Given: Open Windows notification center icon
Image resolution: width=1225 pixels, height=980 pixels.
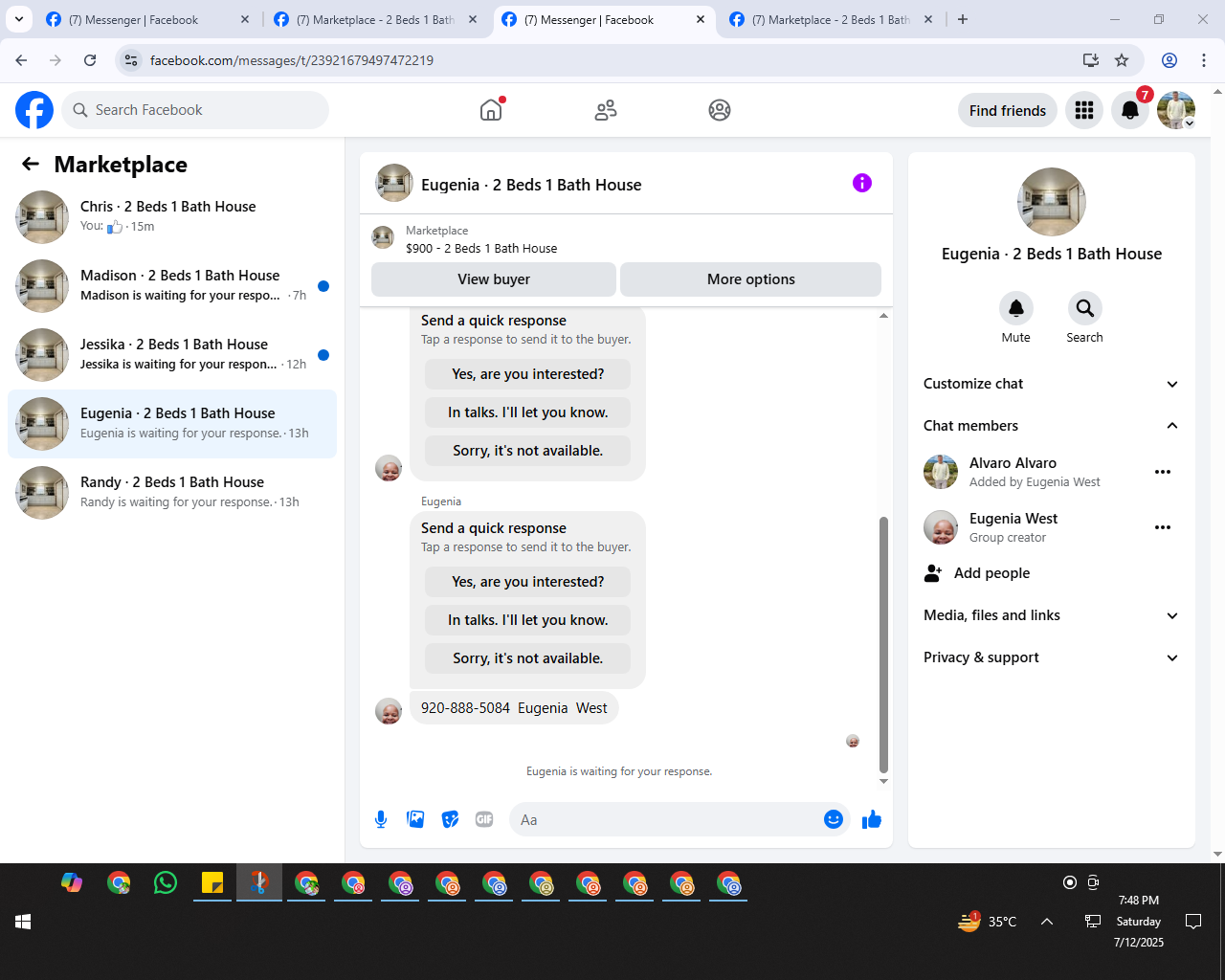Looking at the screenshot, I should [x=1193, y=922].
